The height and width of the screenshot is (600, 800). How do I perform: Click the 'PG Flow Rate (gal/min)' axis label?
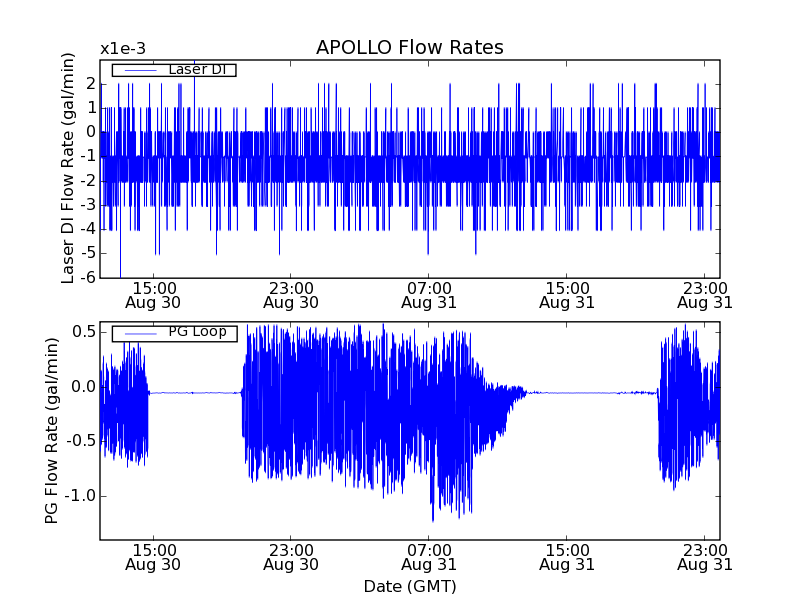point(51,430)
